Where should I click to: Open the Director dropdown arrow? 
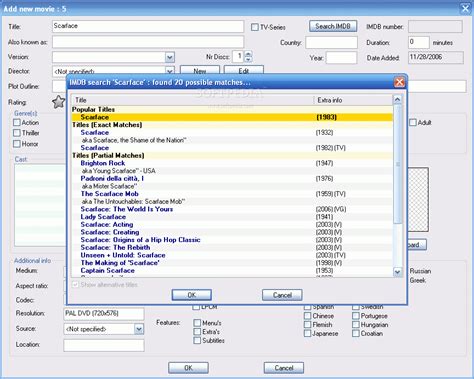click(170, 71)
